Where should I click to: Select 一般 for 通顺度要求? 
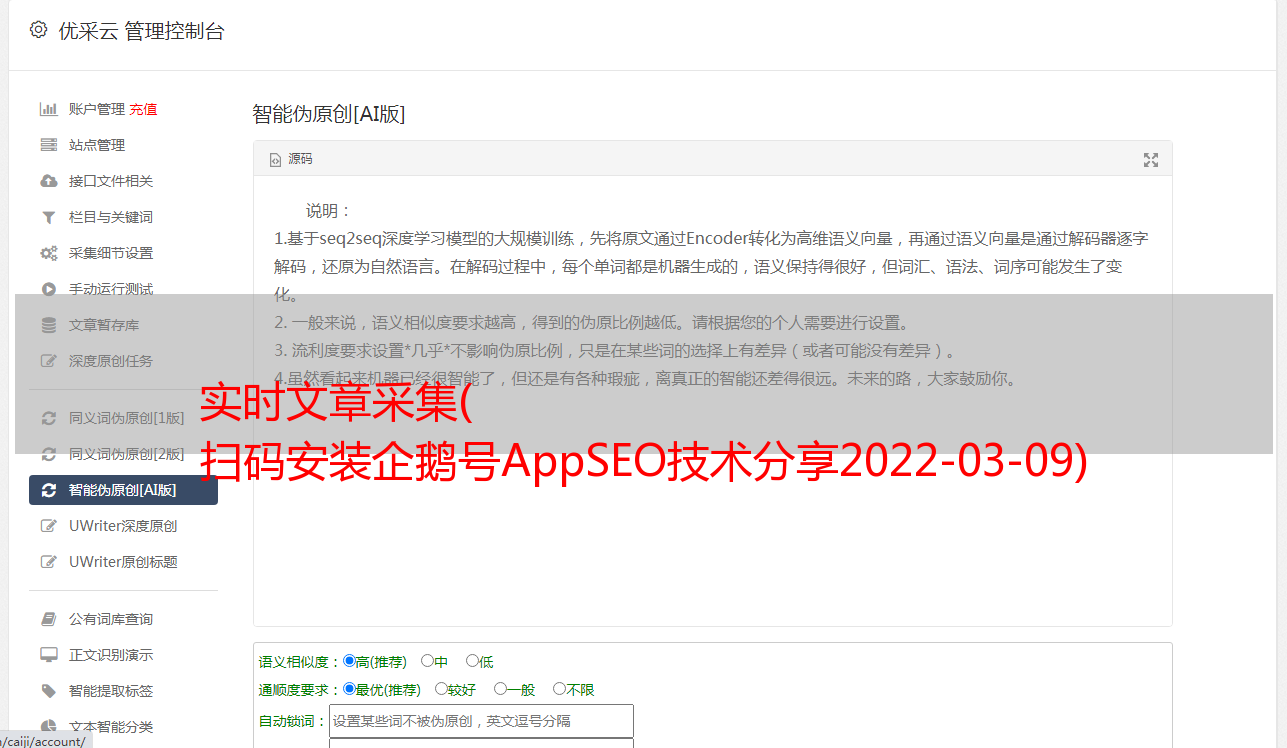(500, 689)
